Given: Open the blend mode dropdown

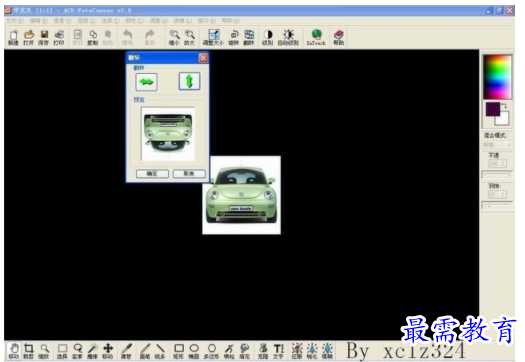Looking at the screenshot, I should pyautogui.click(x=497, y=145).
